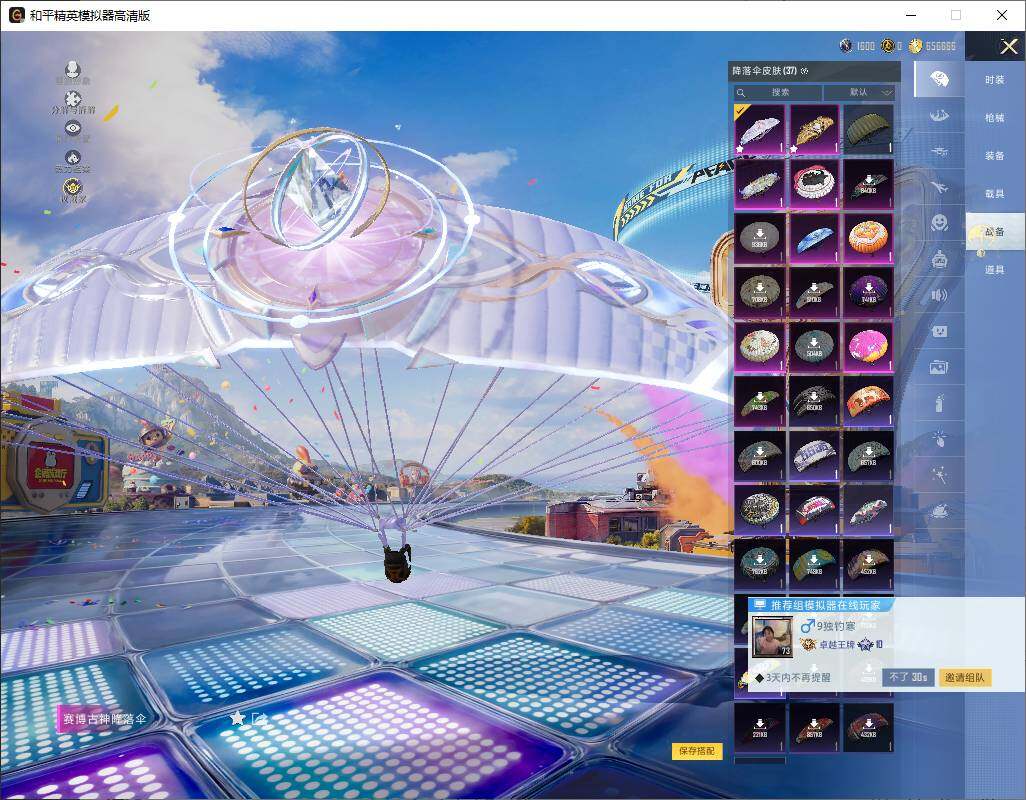Select the 战备 tab
Screen dimensions: 1026x800
pyautogui.click(x=995, y=232)
